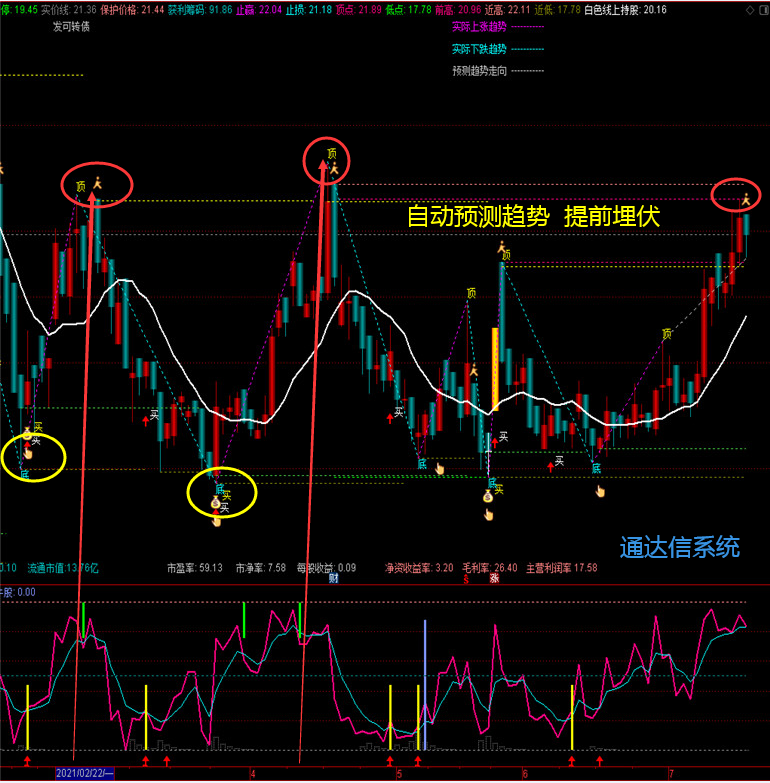
Task: Click the 净资收益率: 3.20 text
Action: point(419,568)
